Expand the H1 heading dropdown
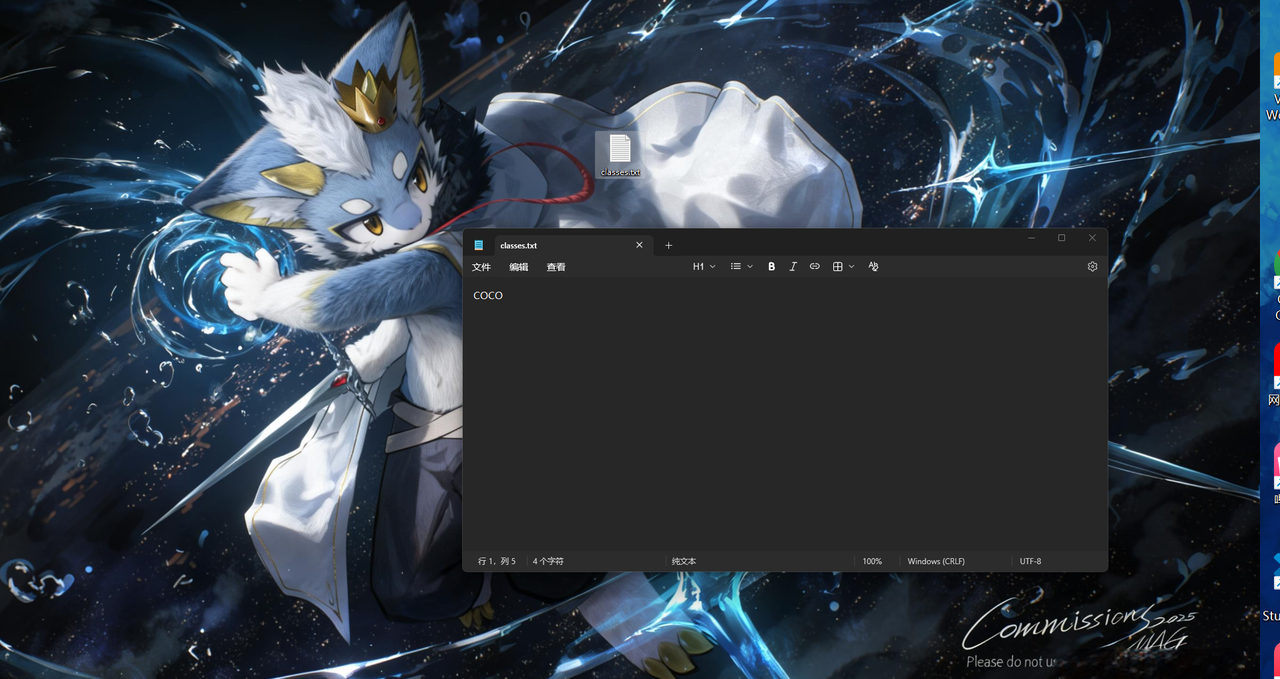1280x679 pixels. (x=704, y=267)
